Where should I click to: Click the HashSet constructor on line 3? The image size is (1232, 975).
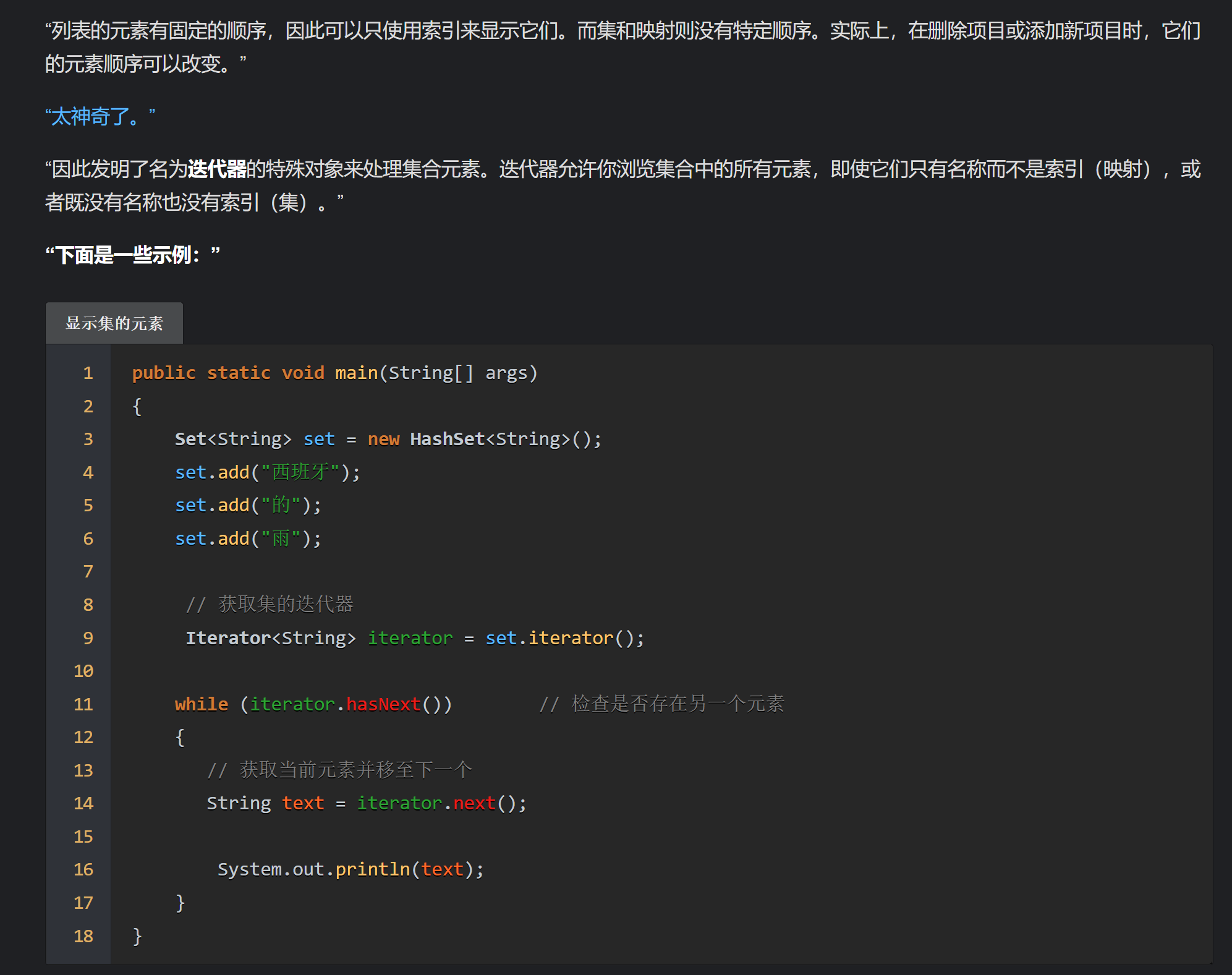tap(448, 439)
